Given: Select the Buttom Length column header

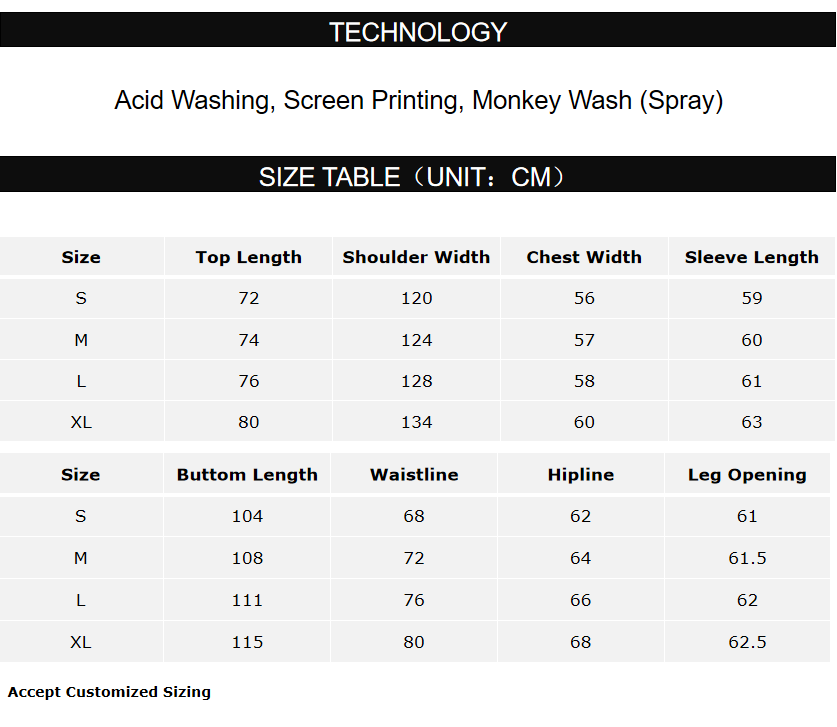Looking at the screenshot, I should click(x=247, y=475).
